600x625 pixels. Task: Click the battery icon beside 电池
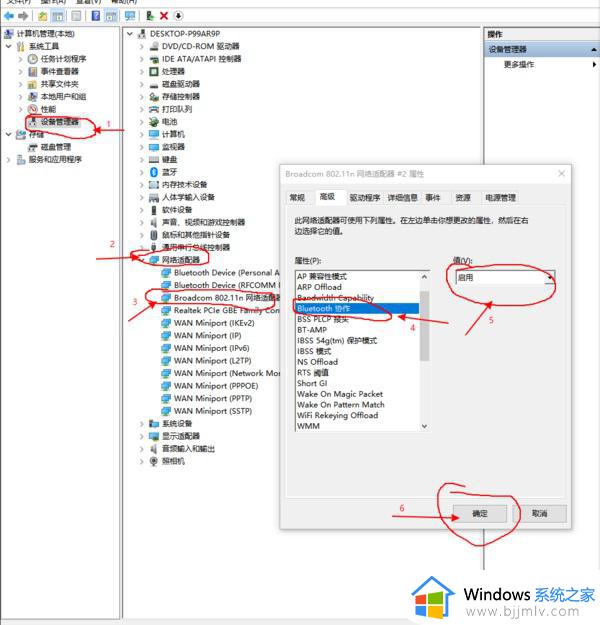point(154,122)
